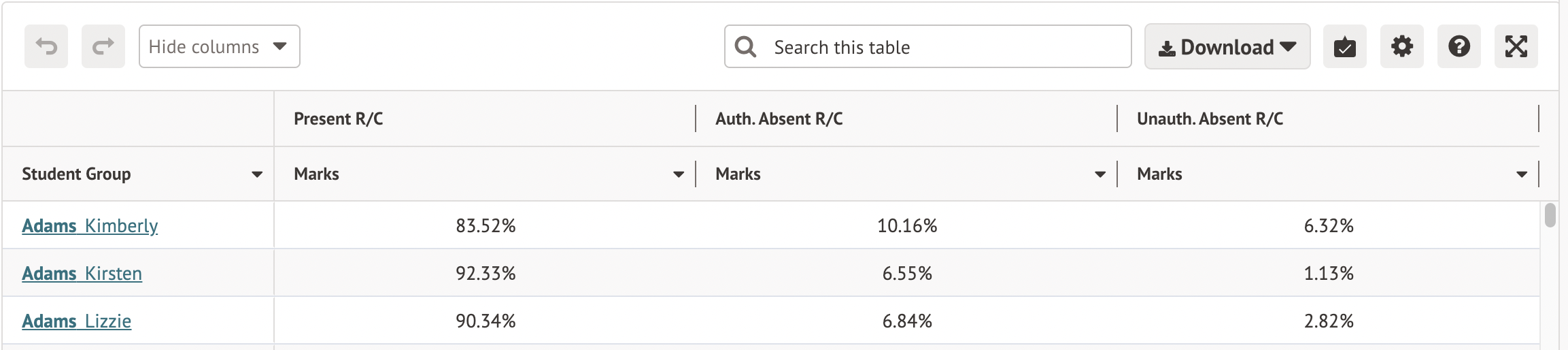Screen dimensions: 1568x350
Task: Click in the Search this table field
Action: (x=945, y=47)
